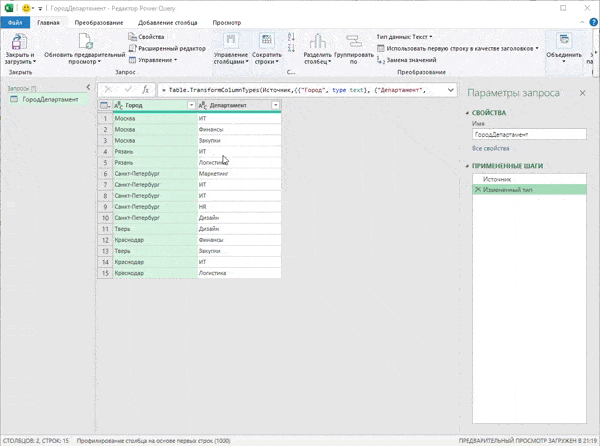
Task: Open query Properties (Свойства)
Action: tap(146, 37)
